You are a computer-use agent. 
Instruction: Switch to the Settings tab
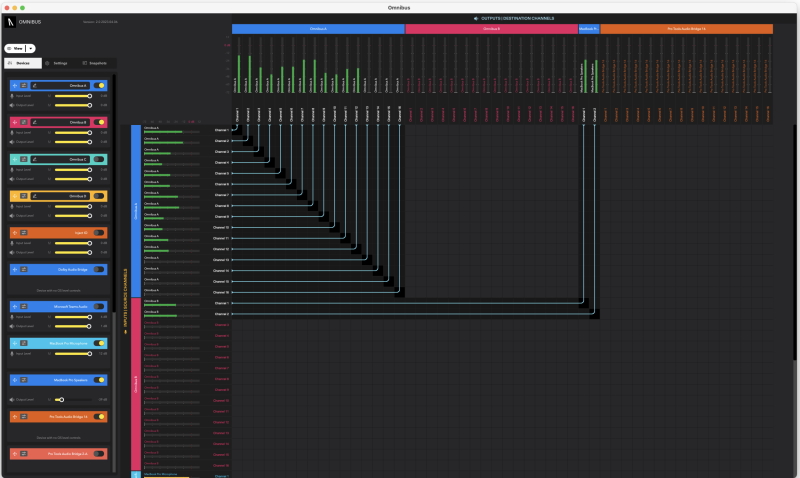tap(56, 63)
